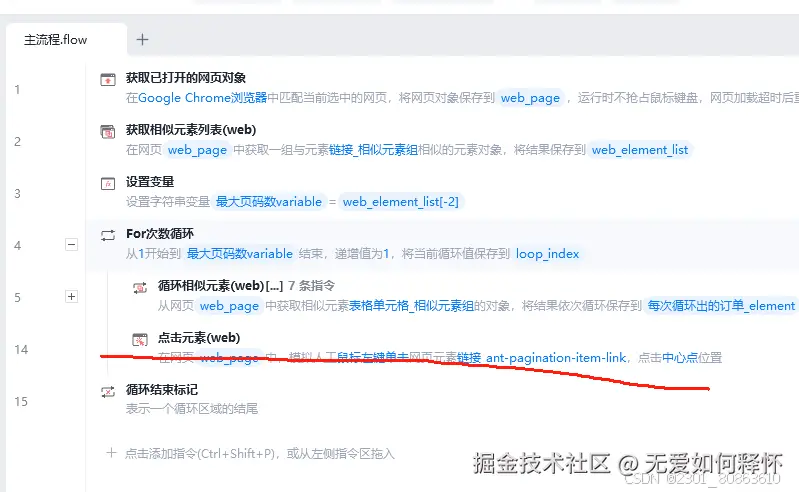This screenshot has width=799, height=492.
Task: Expand the 循环相似元素 block at line 5
Action: click(x=71, y=296)
